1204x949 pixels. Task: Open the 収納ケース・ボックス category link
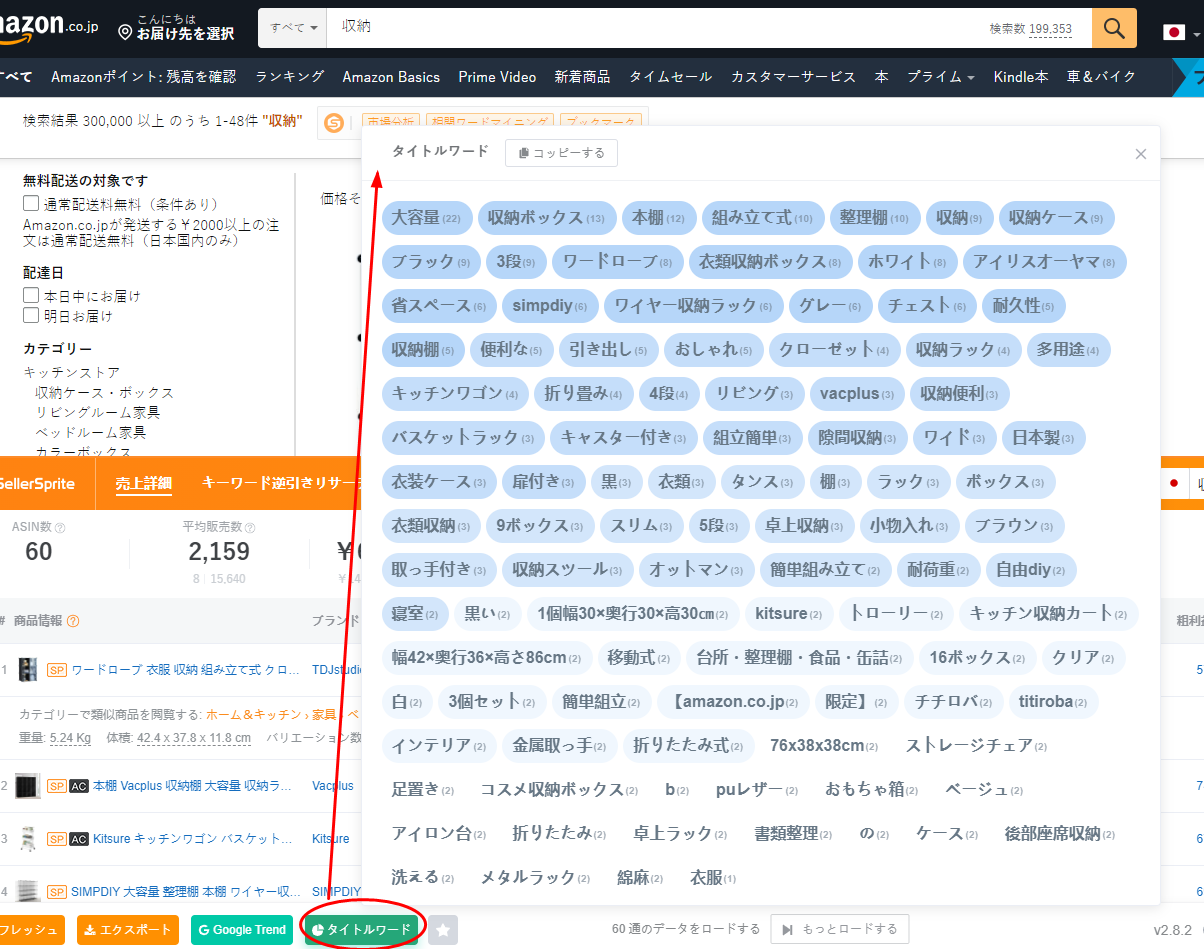(105, 392)
